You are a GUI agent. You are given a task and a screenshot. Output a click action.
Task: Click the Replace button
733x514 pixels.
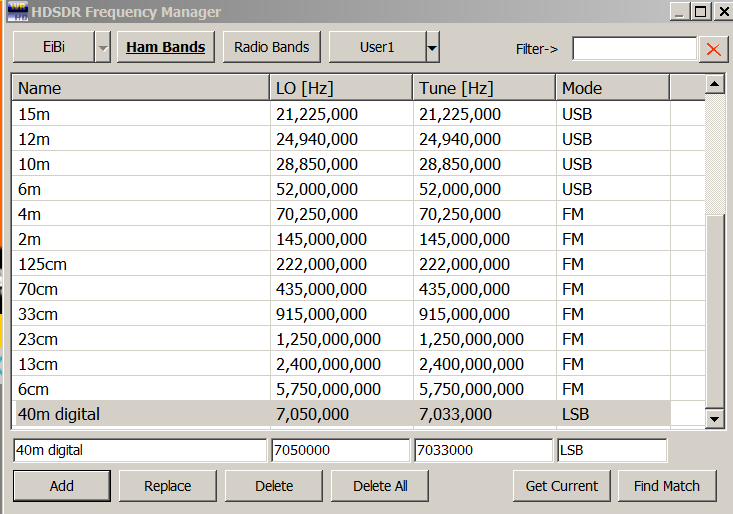(x=168, y=486)
